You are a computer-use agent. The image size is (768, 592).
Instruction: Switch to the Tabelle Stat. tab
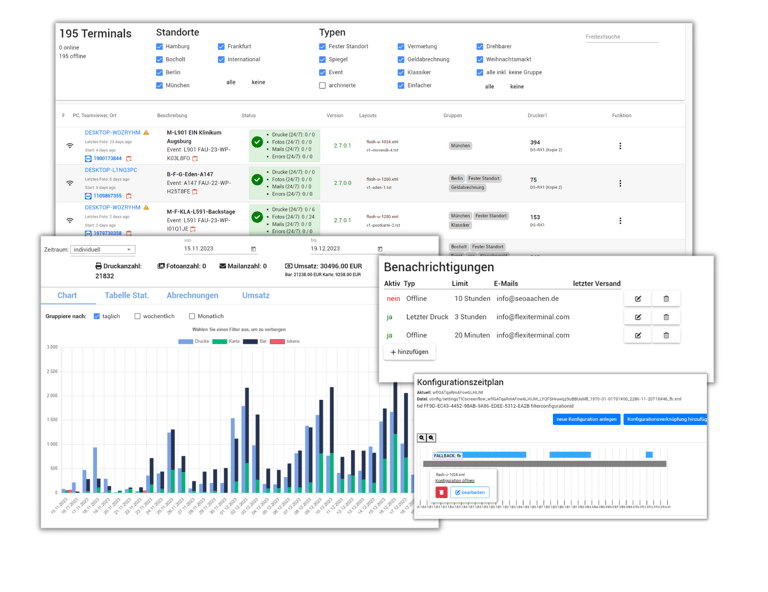click(x=126, y=295)
